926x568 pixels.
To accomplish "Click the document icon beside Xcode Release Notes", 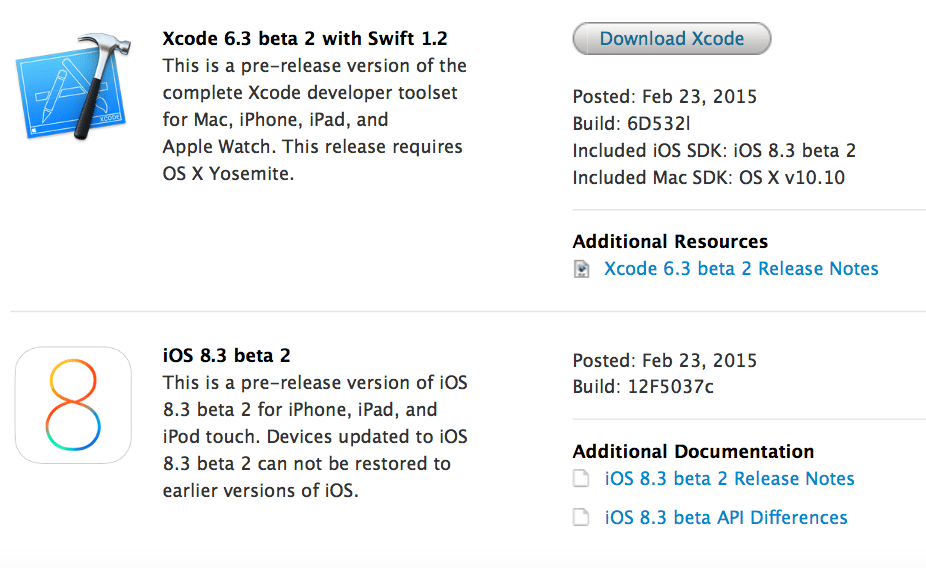I will coord(581,269).
